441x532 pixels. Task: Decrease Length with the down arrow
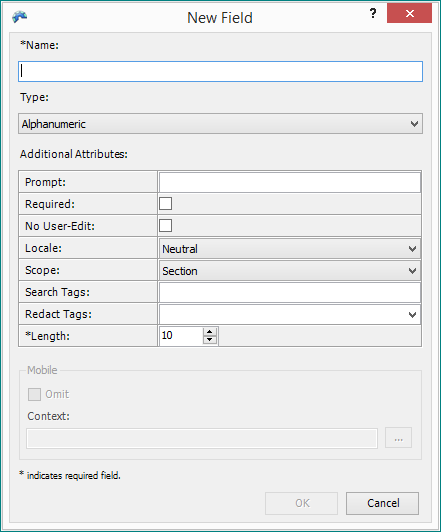pos(210,340)
